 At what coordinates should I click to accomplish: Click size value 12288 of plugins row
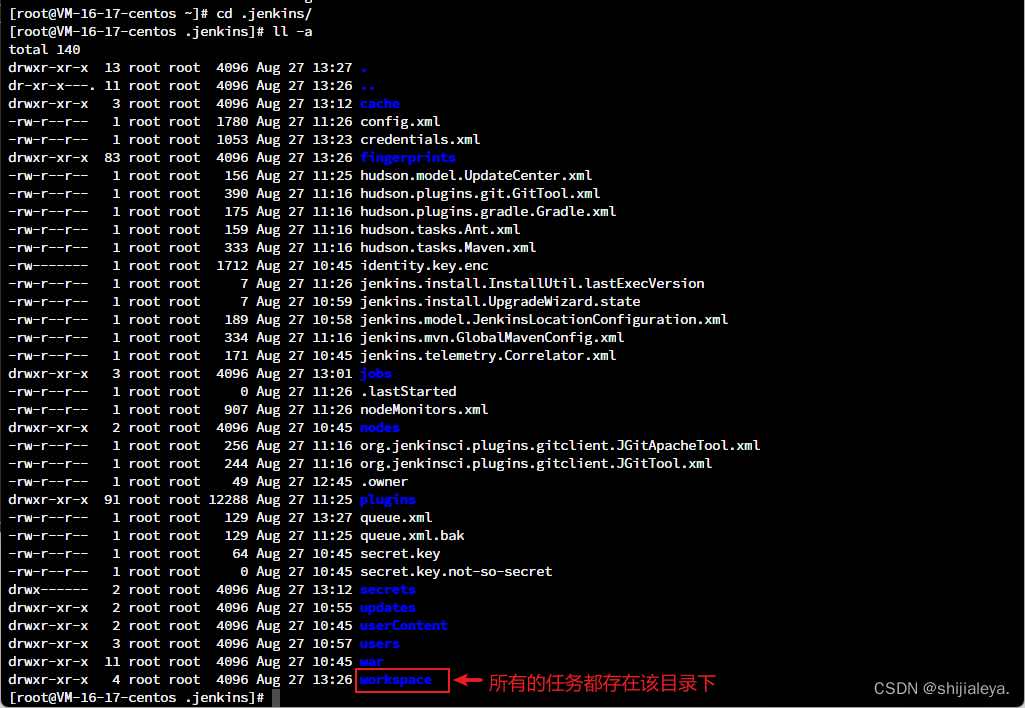[x=228, y=499]
